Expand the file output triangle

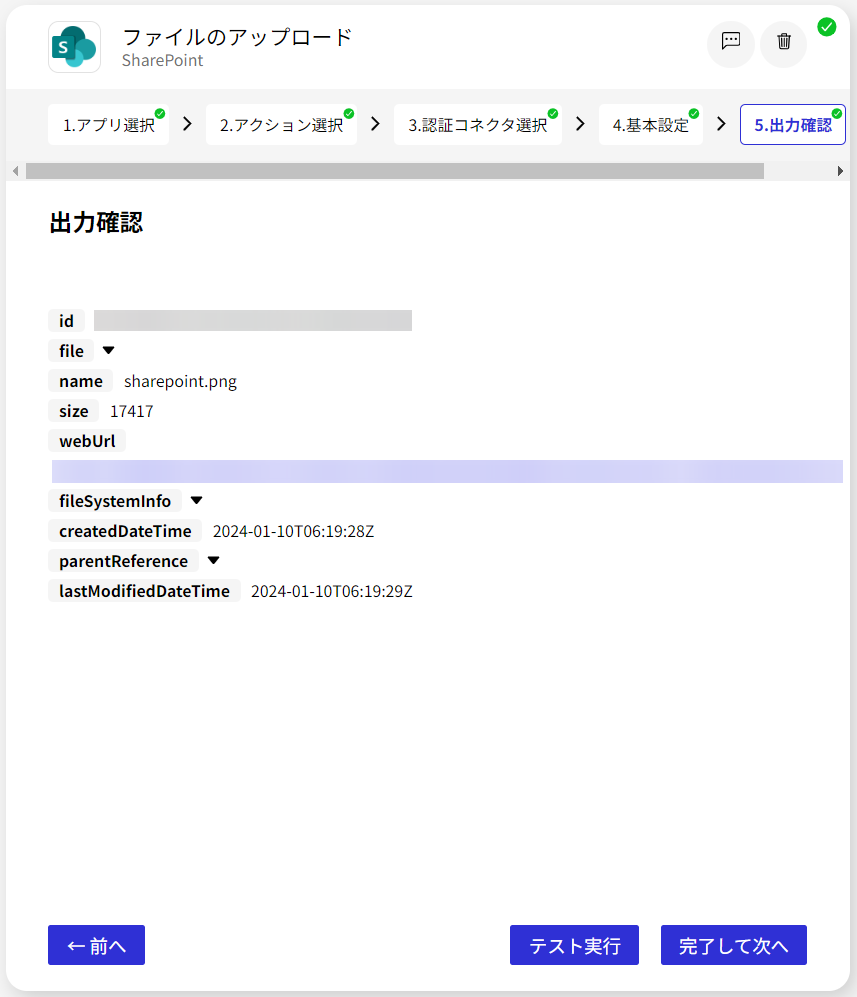pos(109,350)
